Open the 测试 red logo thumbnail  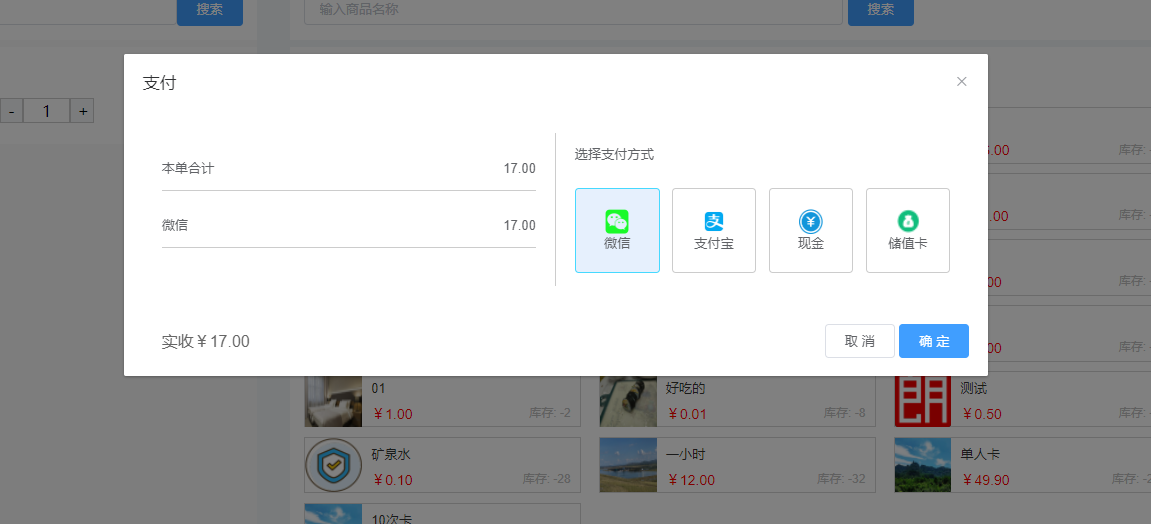[923, 401]
